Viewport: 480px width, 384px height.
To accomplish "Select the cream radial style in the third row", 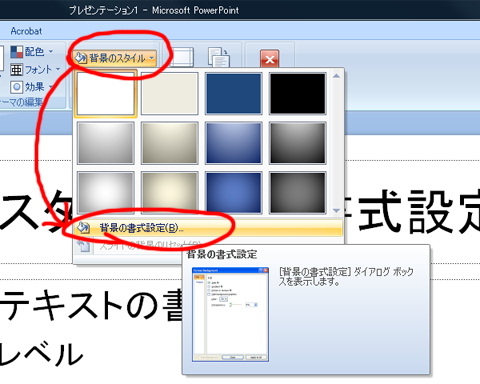I will coord(169,192).
